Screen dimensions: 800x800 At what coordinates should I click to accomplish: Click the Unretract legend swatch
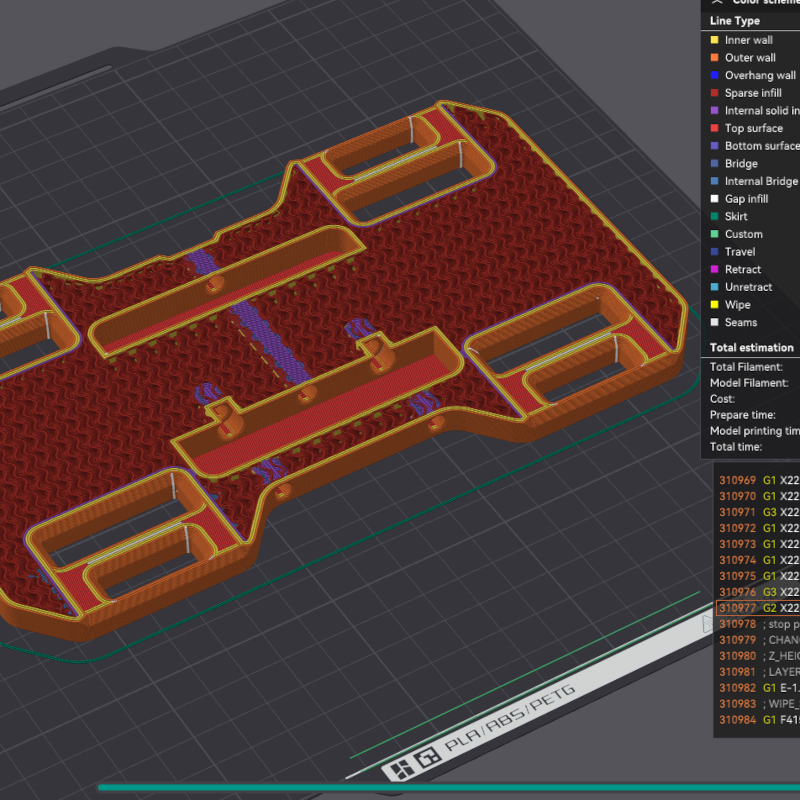tap(714, 287)
